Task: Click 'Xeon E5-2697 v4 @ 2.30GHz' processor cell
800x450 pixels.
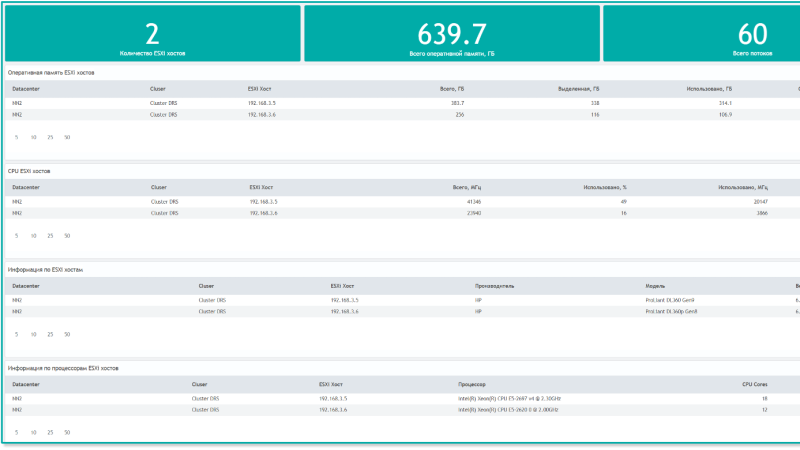Action: click(510, 399)
